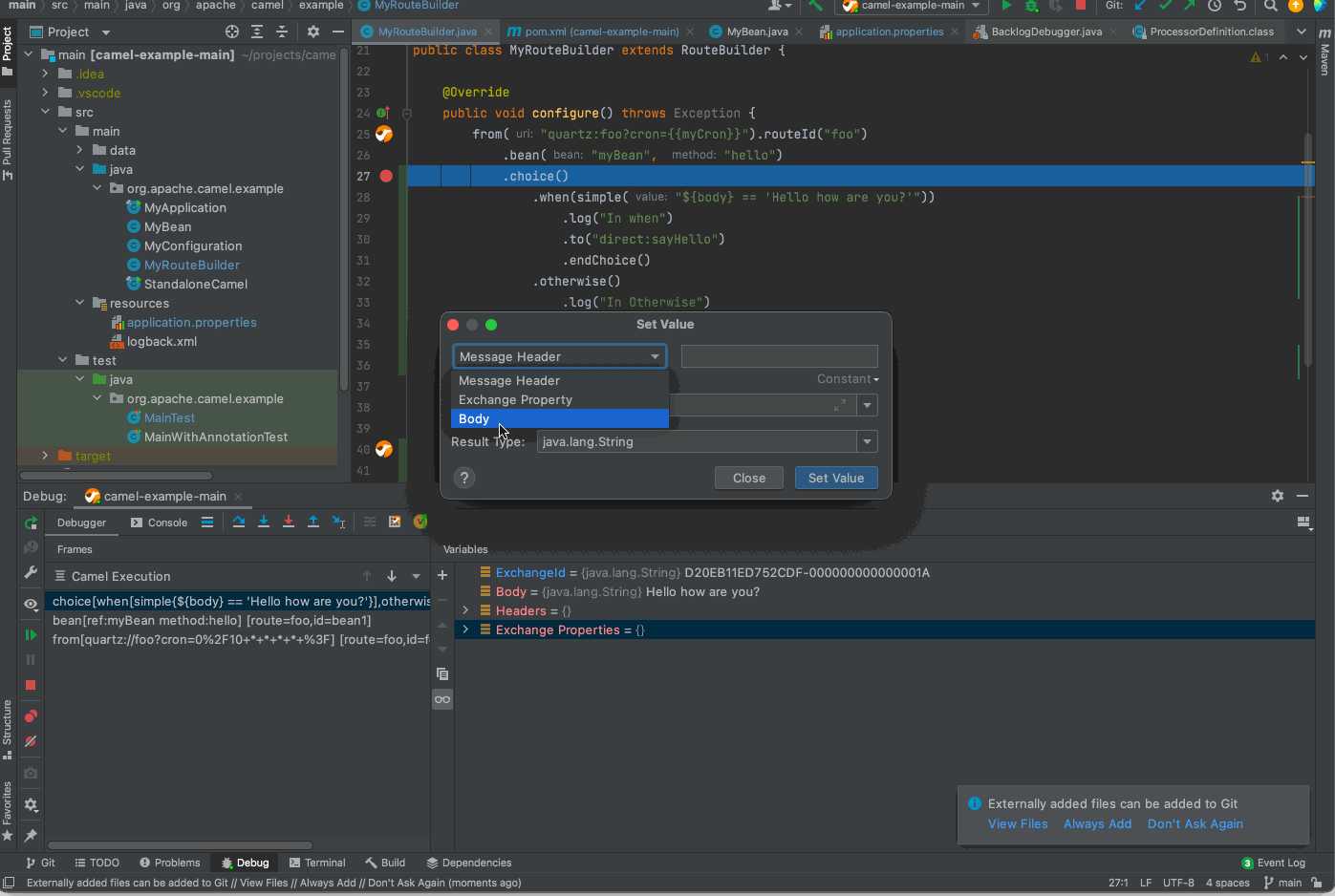
Task: Click New Watch plus icon in Variables
Action: pyautogui.click(x=442, y=575)
